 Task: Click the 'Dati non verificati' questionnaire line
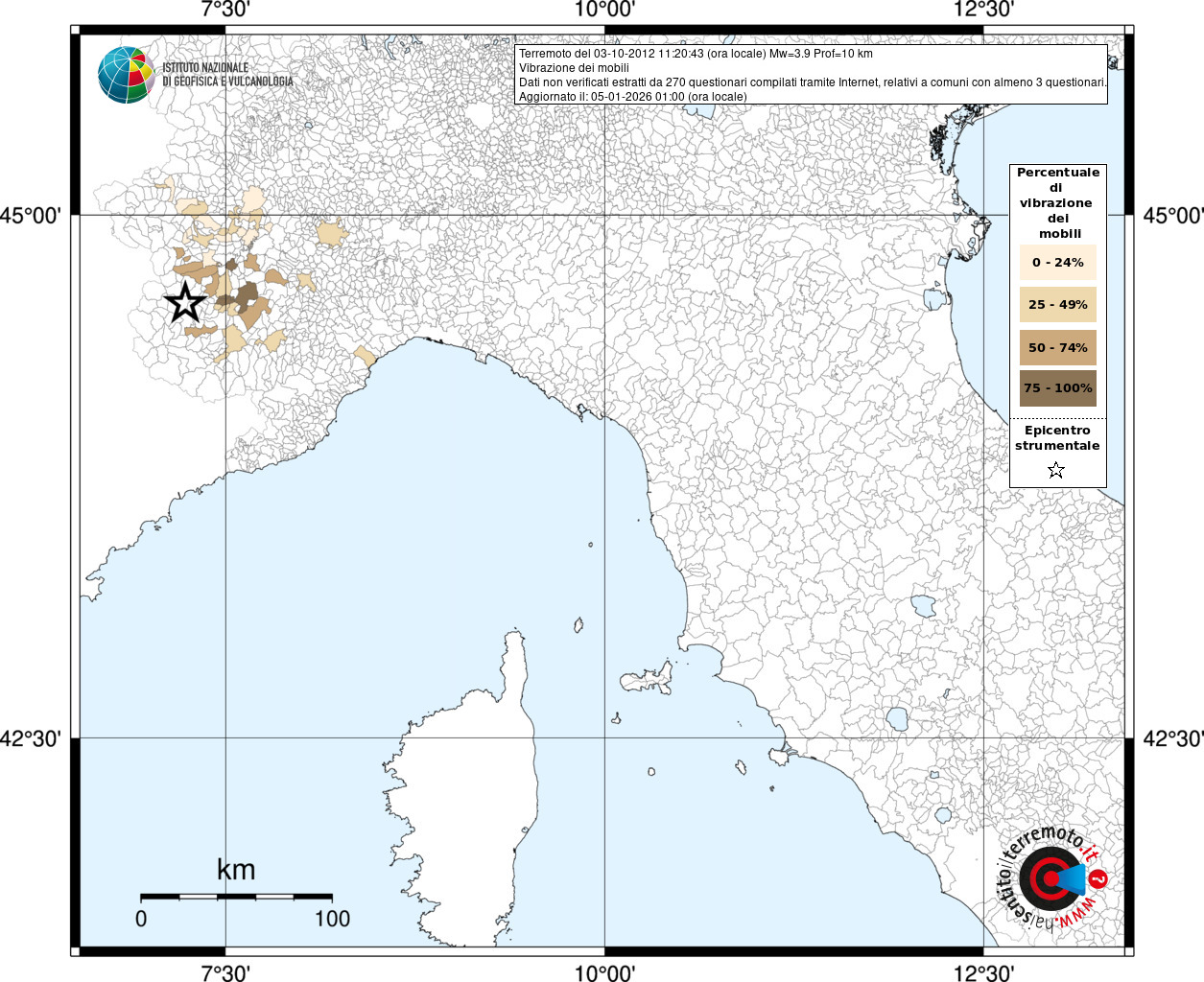click(x=813, y=82)
